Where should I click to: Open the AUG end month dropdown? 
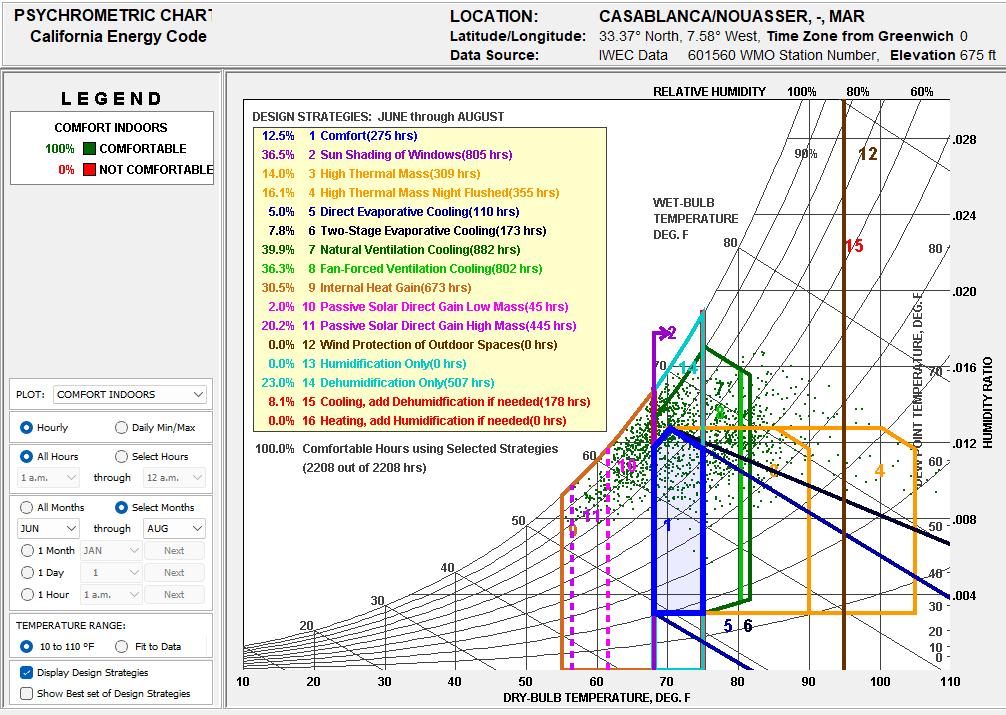175,528
